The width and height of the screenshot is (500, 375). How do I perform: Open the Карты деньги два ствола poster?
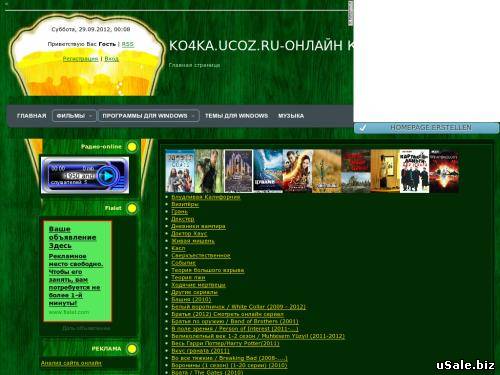[x=414, y=171]
